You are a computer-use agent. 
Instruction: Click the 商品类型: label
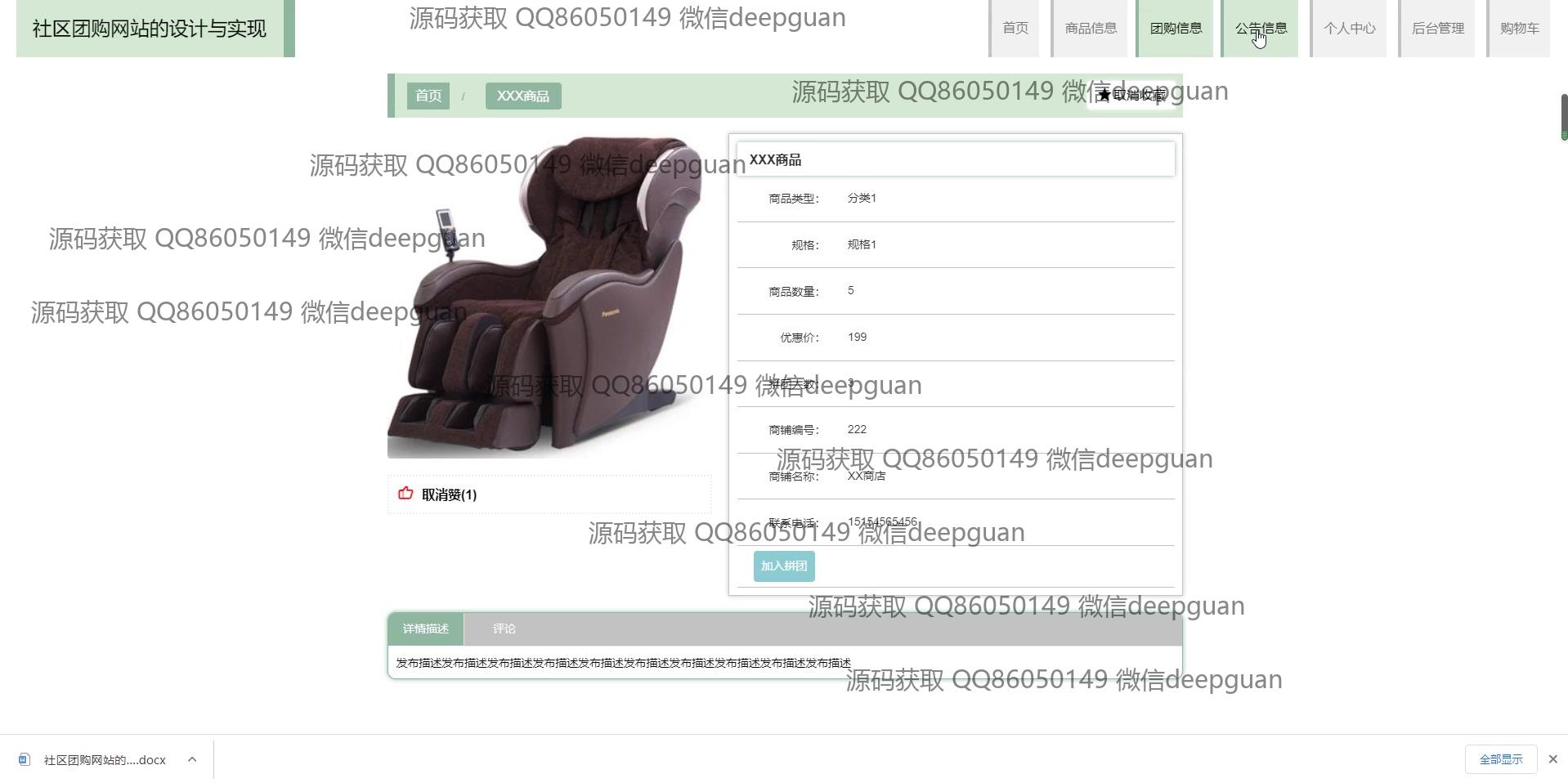794,199
